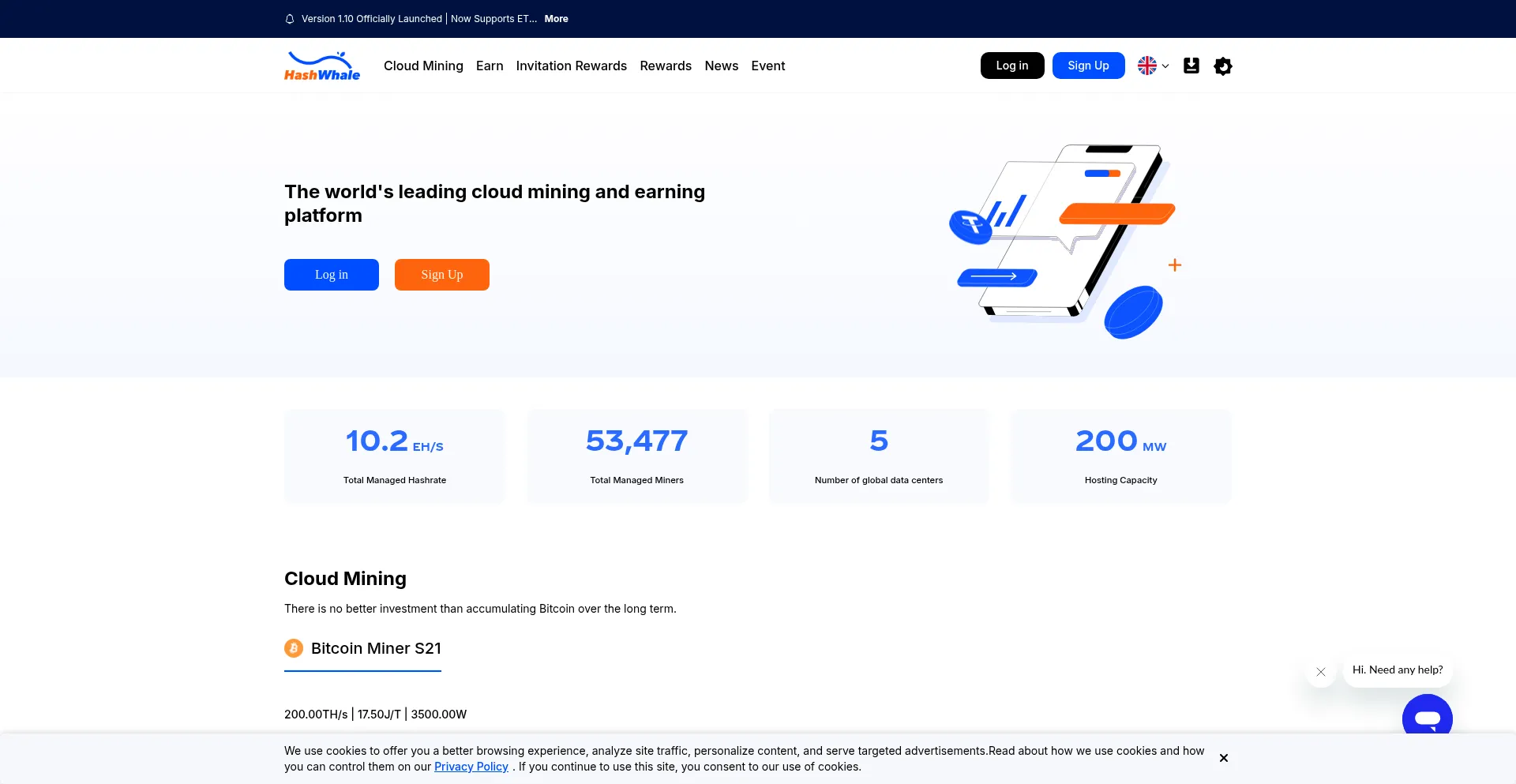Close the cookie consent banner
Screen dimensions: 1516x784
click(x=1224, y=758)
